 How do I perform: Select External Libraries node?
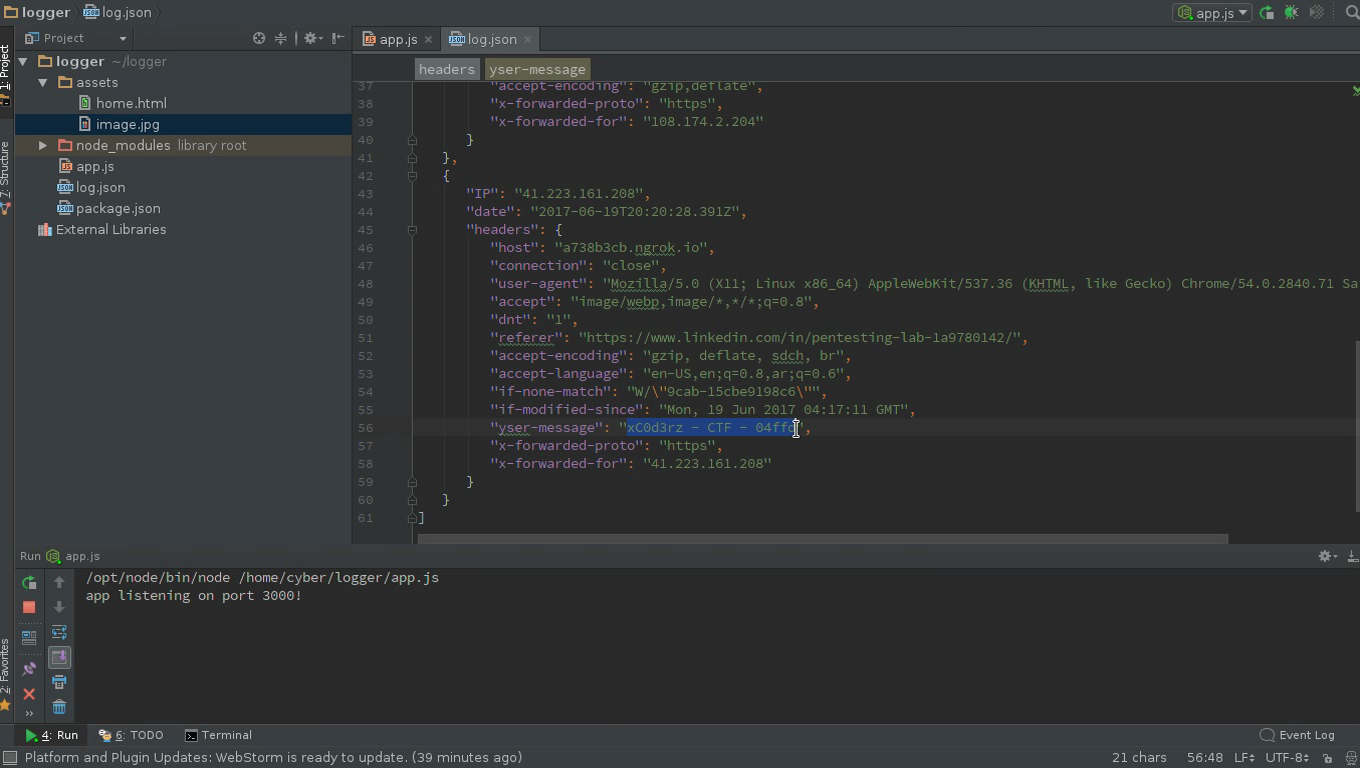(x=111, y=230)
